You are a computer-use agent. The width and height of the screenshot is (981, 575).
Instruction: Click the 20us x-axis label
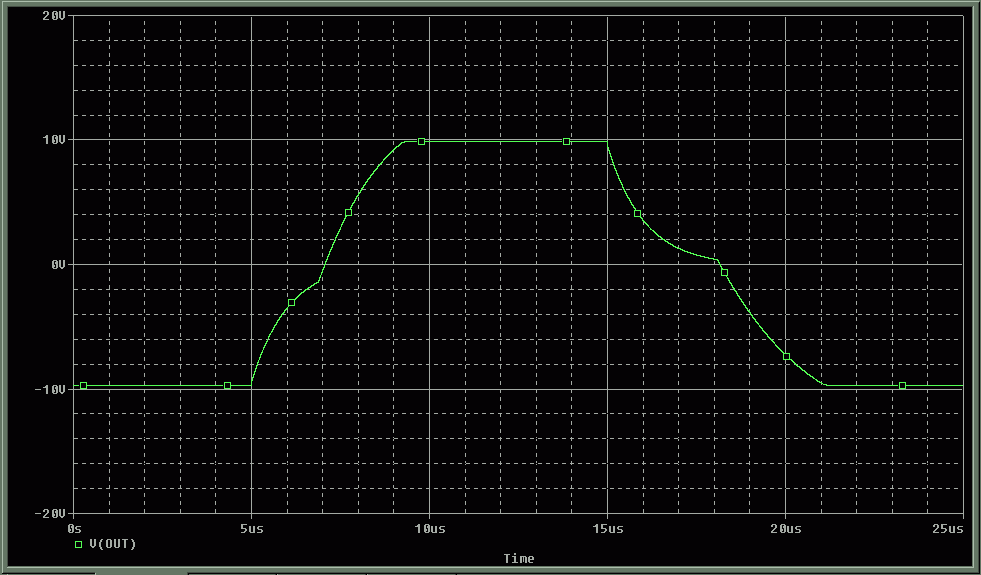pyautogui.click(x=785, y=527)
